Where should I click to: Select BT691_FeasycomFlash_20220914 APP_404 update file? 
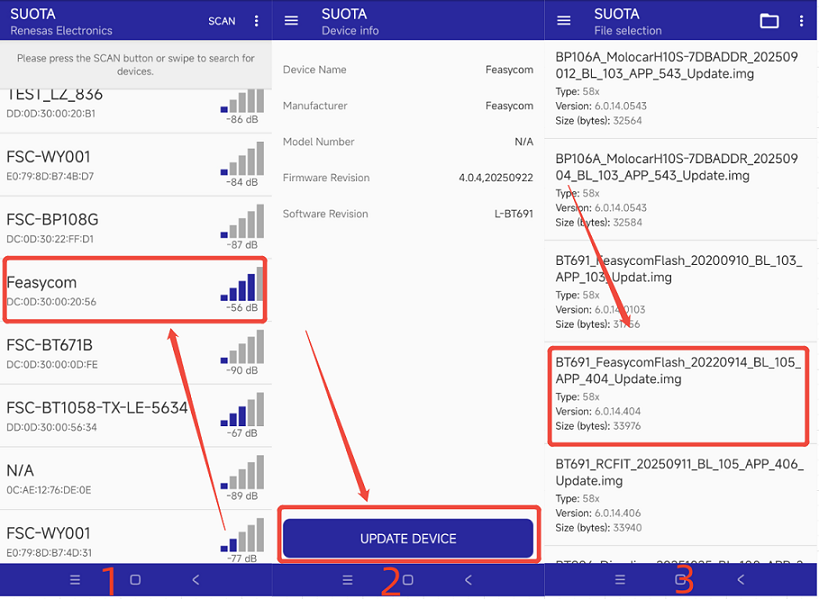(677, 395)
